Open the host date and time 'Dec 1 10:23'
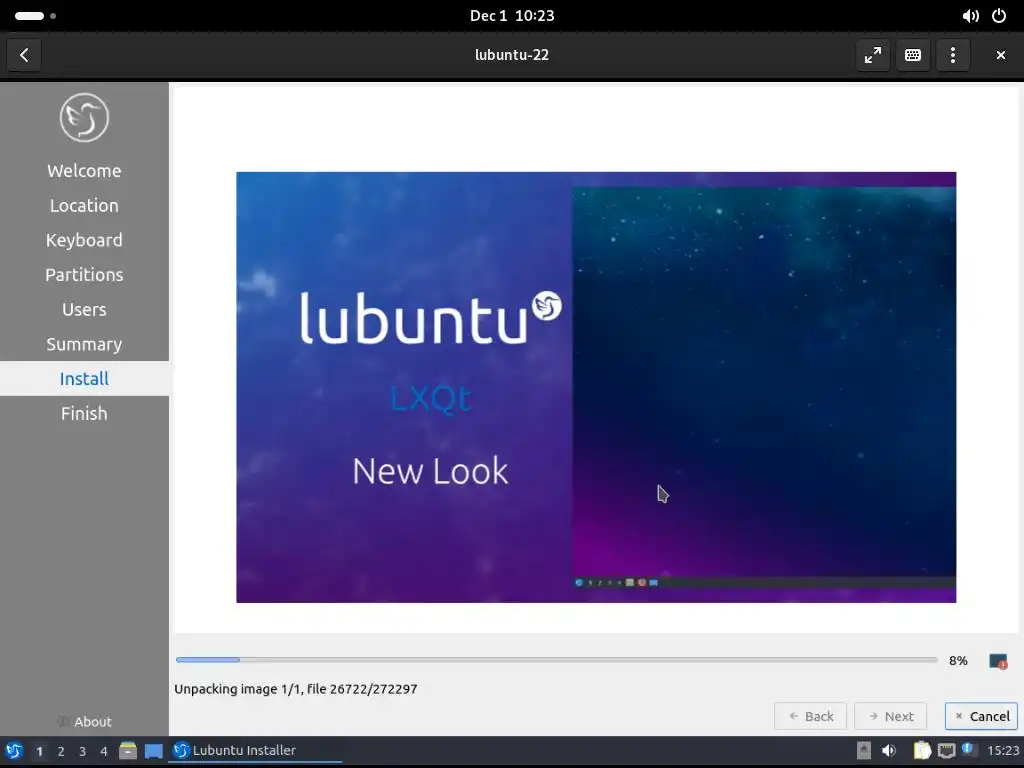The height and width of the screenshot is (768, 1024). click(512, 16)
